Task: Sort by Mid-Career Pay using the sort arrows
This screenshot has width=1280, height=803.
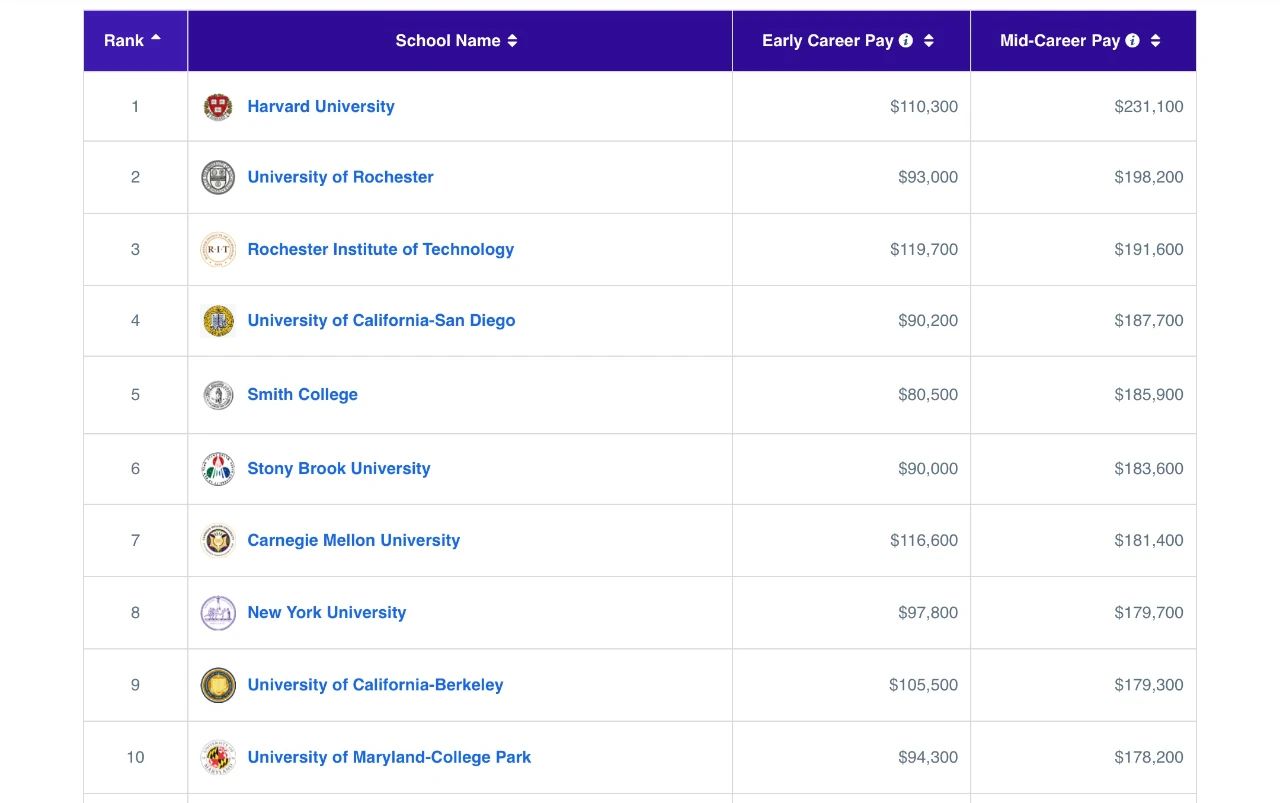Action: tap(1156, 41)
